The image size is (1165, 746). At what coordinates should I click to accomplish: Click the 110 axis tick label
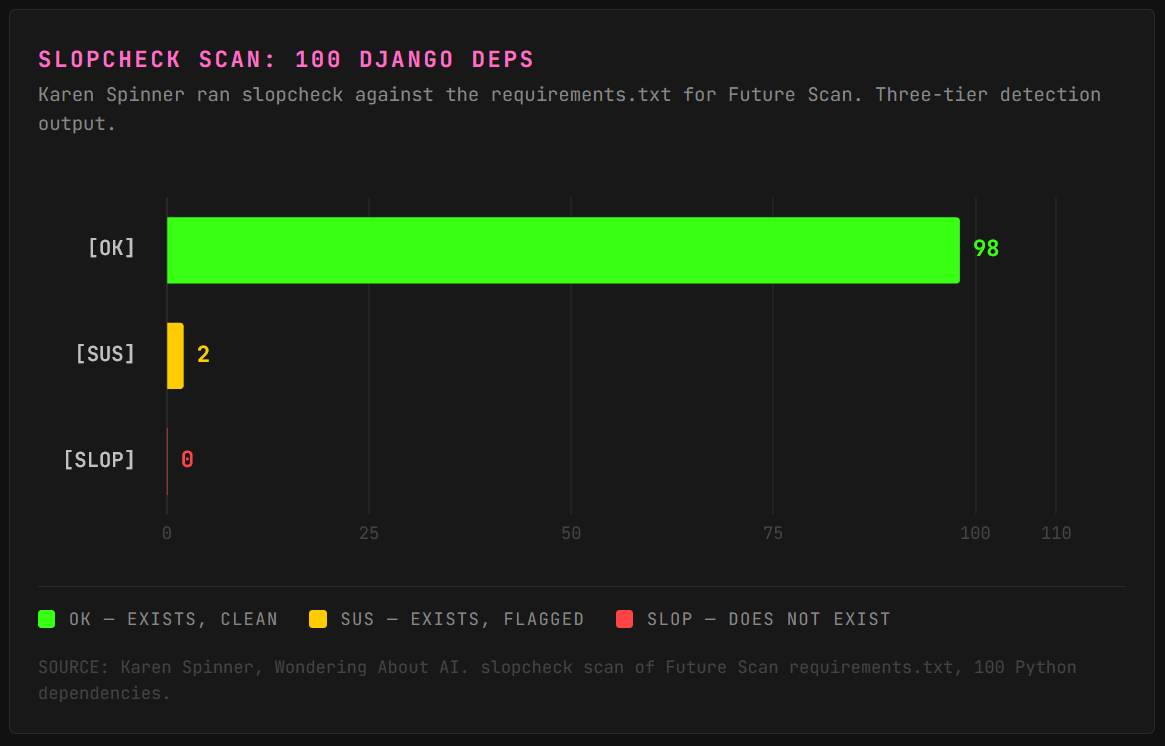[x=1056, y=533]
